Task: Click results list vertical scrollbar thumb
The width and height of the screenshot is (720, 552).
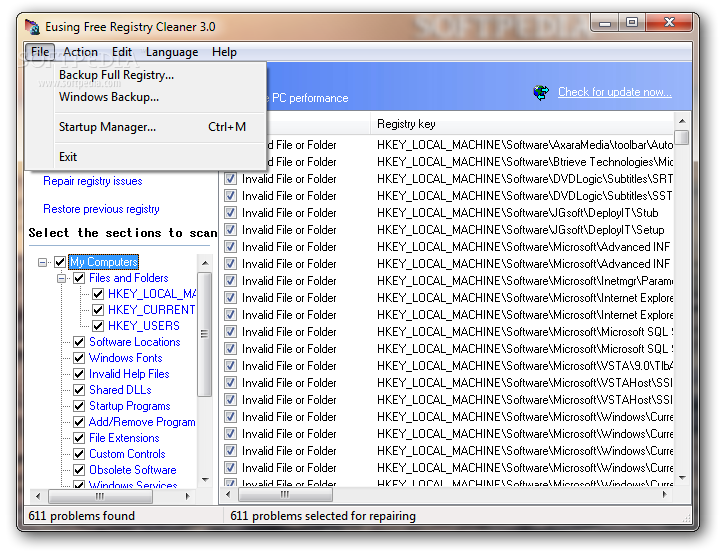Action: click(682, 137)
